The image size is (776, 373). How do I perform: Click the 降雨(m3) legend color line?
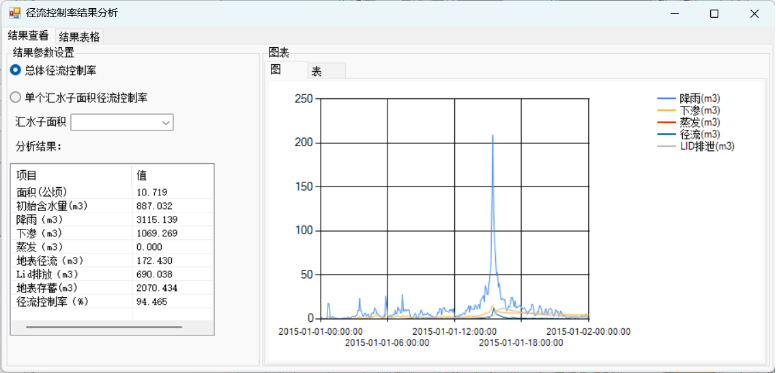pos(667,98)
